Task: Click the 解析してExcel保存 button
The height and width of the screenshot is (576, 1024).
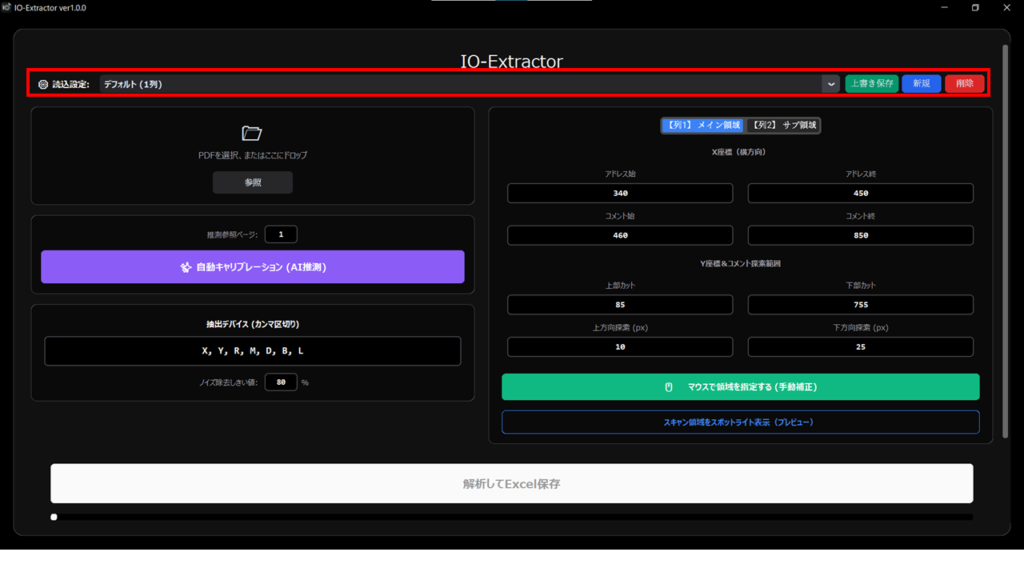Action: [511, 484]
